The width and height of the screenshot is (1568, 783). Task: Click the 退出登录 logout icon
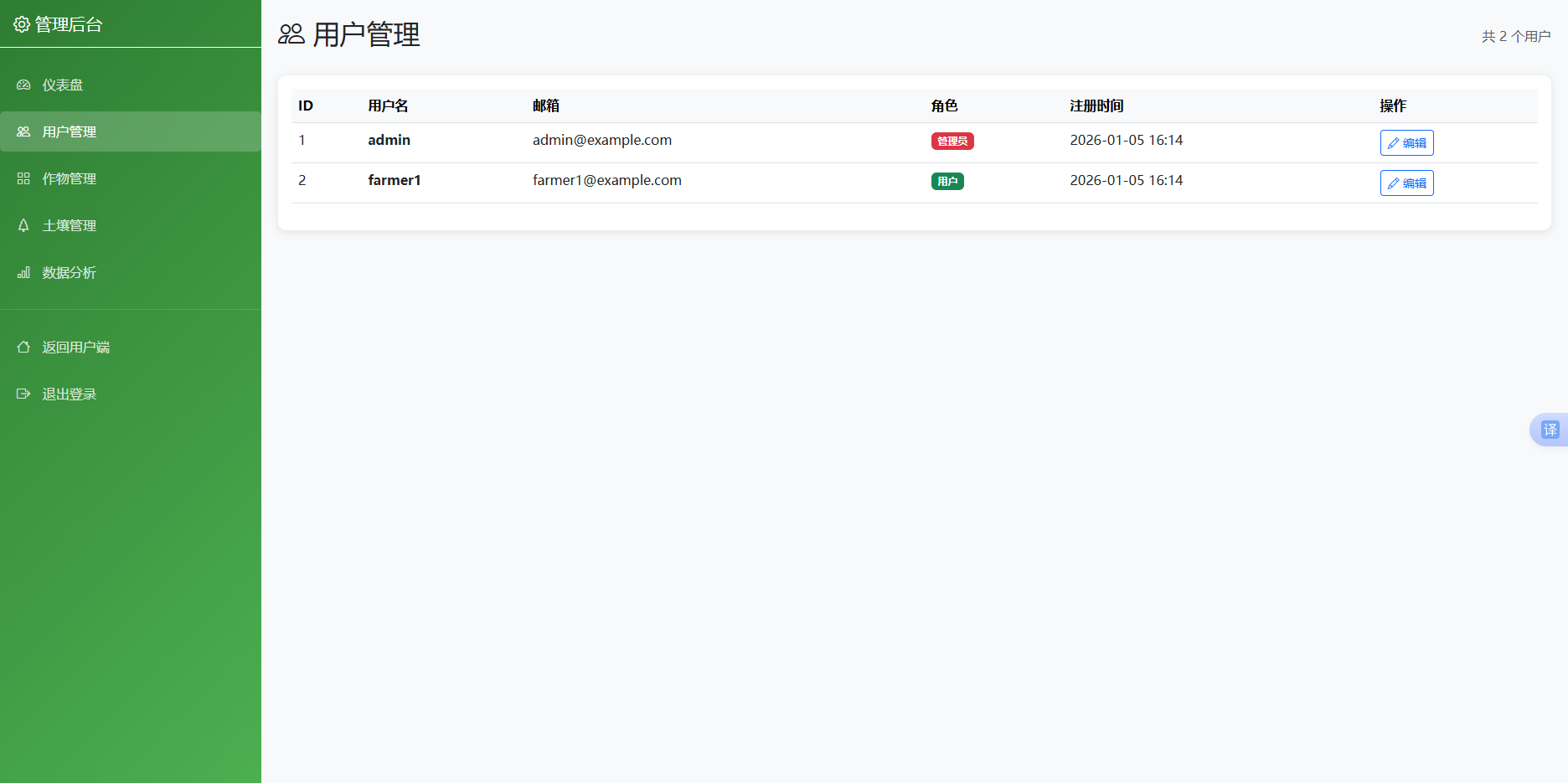click(x=23, y=394)
